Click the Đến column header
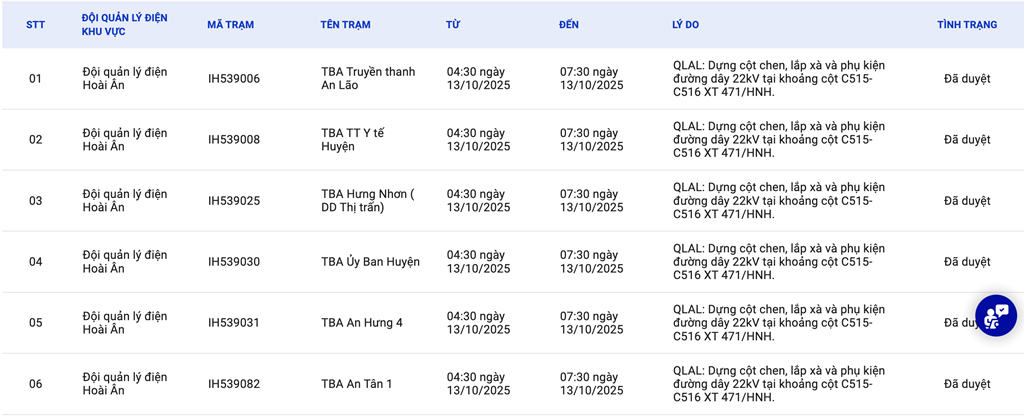This screenshot has width=1024, height=418. (569, 25)
